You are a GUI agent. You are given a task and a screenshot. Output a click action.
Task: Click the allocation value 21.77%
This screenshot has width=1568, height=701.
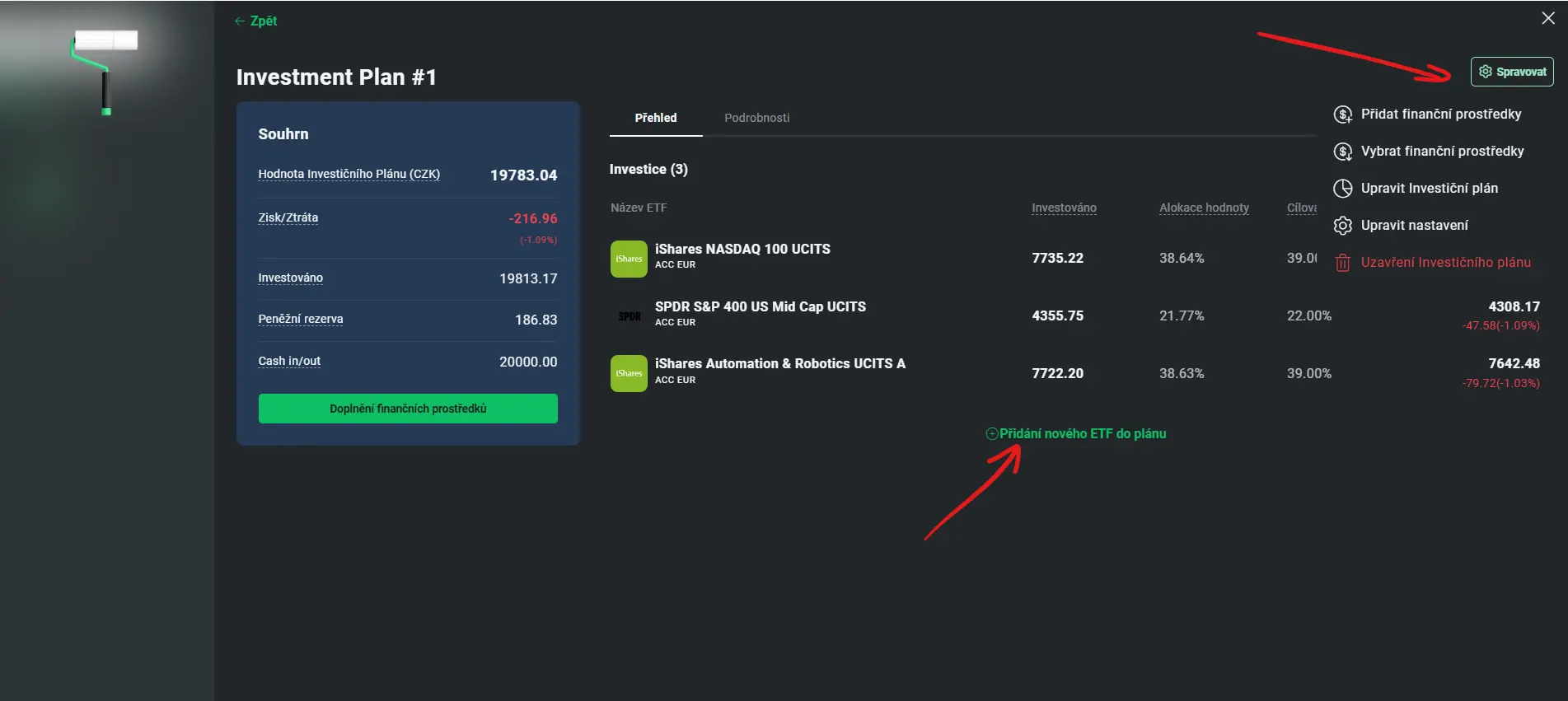(1182, 315)
